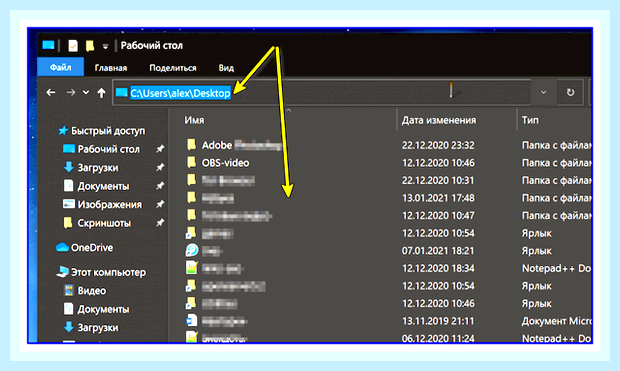Click date 07.01.2021 18:21
Viewport: 620px width, 371px height.
[438, 251]
